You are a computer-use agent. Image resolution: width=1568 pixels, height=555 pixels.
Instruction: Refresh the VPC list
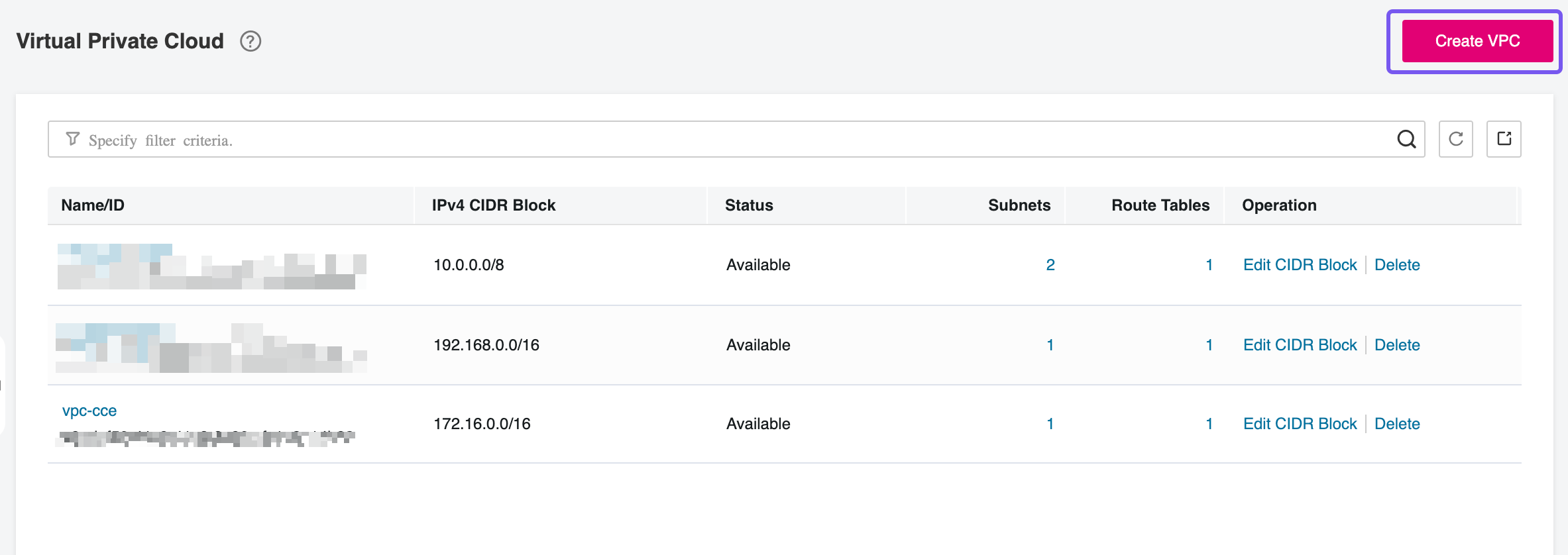click(1455, 139)
